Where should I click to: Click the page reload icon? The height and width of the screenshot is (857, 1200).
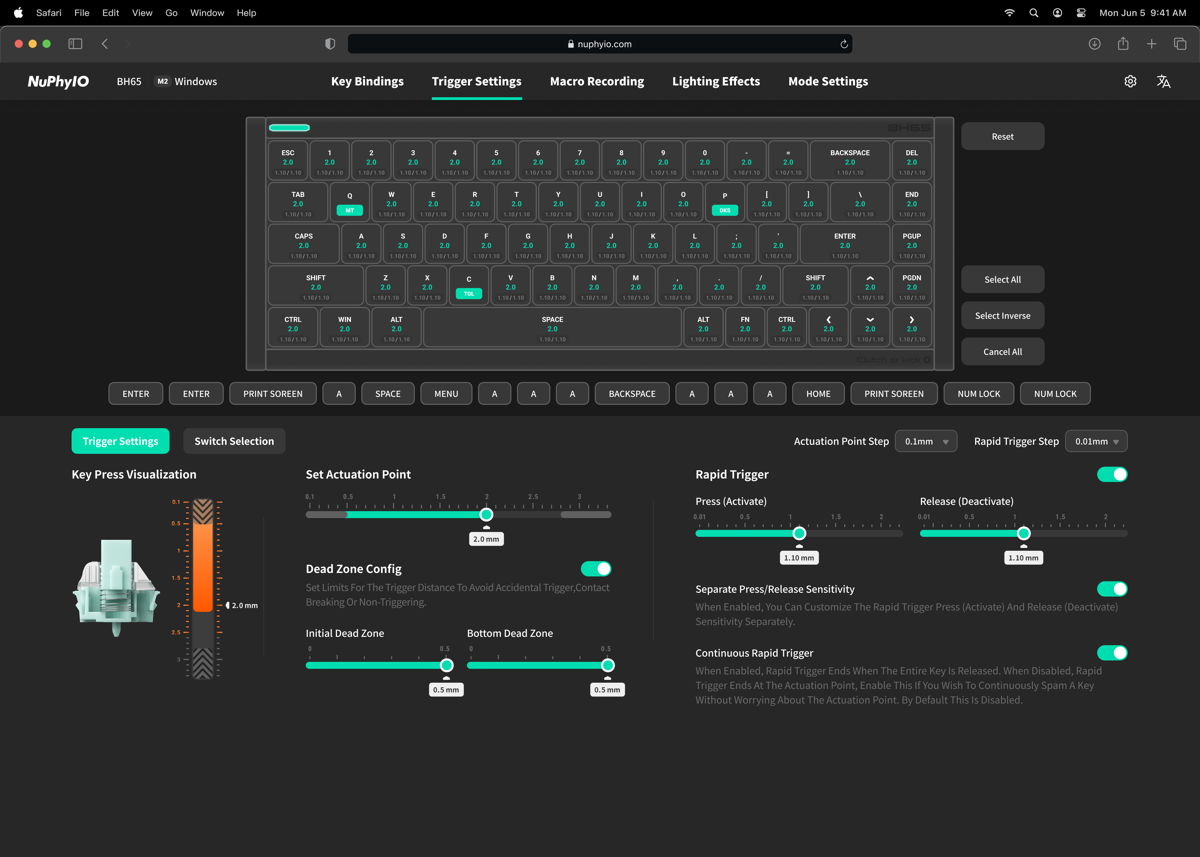tap(844, 44)
